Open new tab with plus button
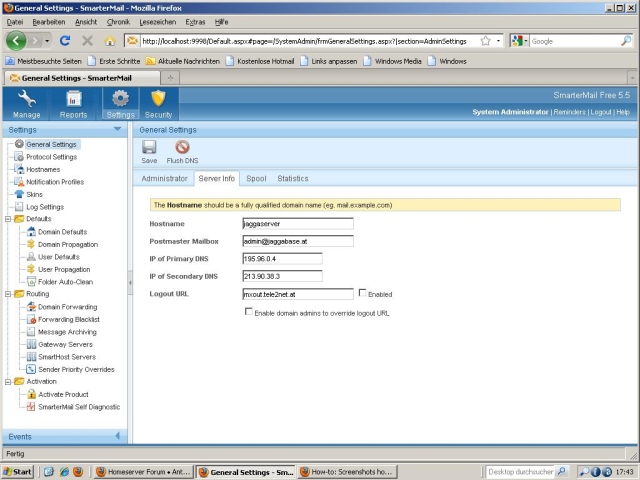The height and width of the screenshot is (480, 640). [171, 78]
